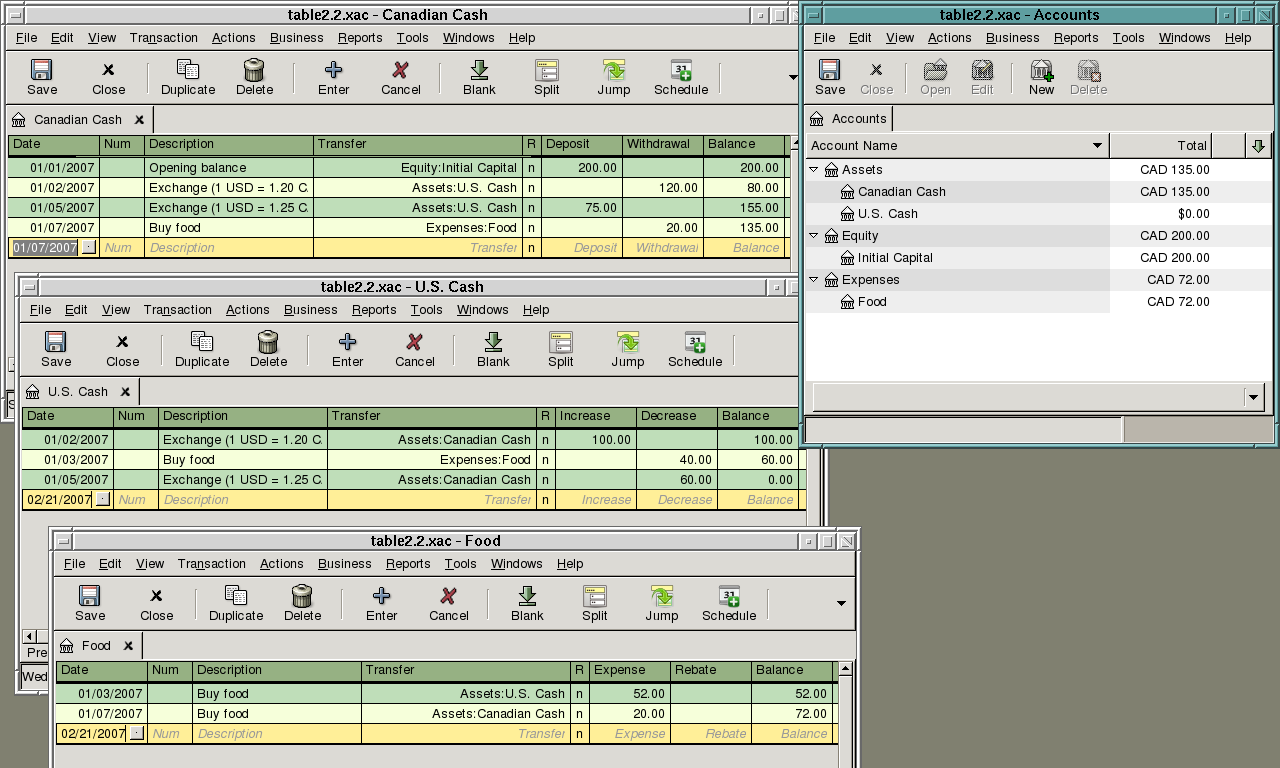Toggle reconcile flag for 01/03/2007 Food register entry
1280x768 pixels.
[x=579, y=694]
